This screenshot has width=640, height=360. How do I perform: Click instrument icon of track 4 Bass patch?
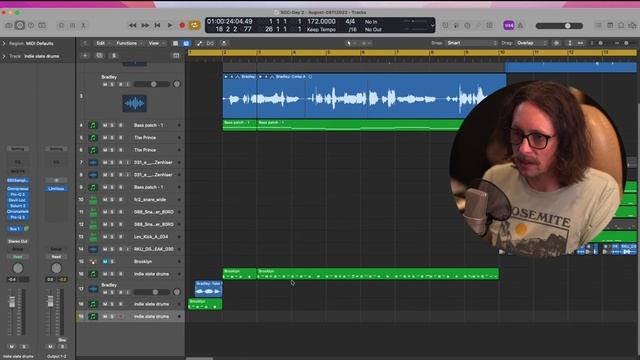pos(93,125)
